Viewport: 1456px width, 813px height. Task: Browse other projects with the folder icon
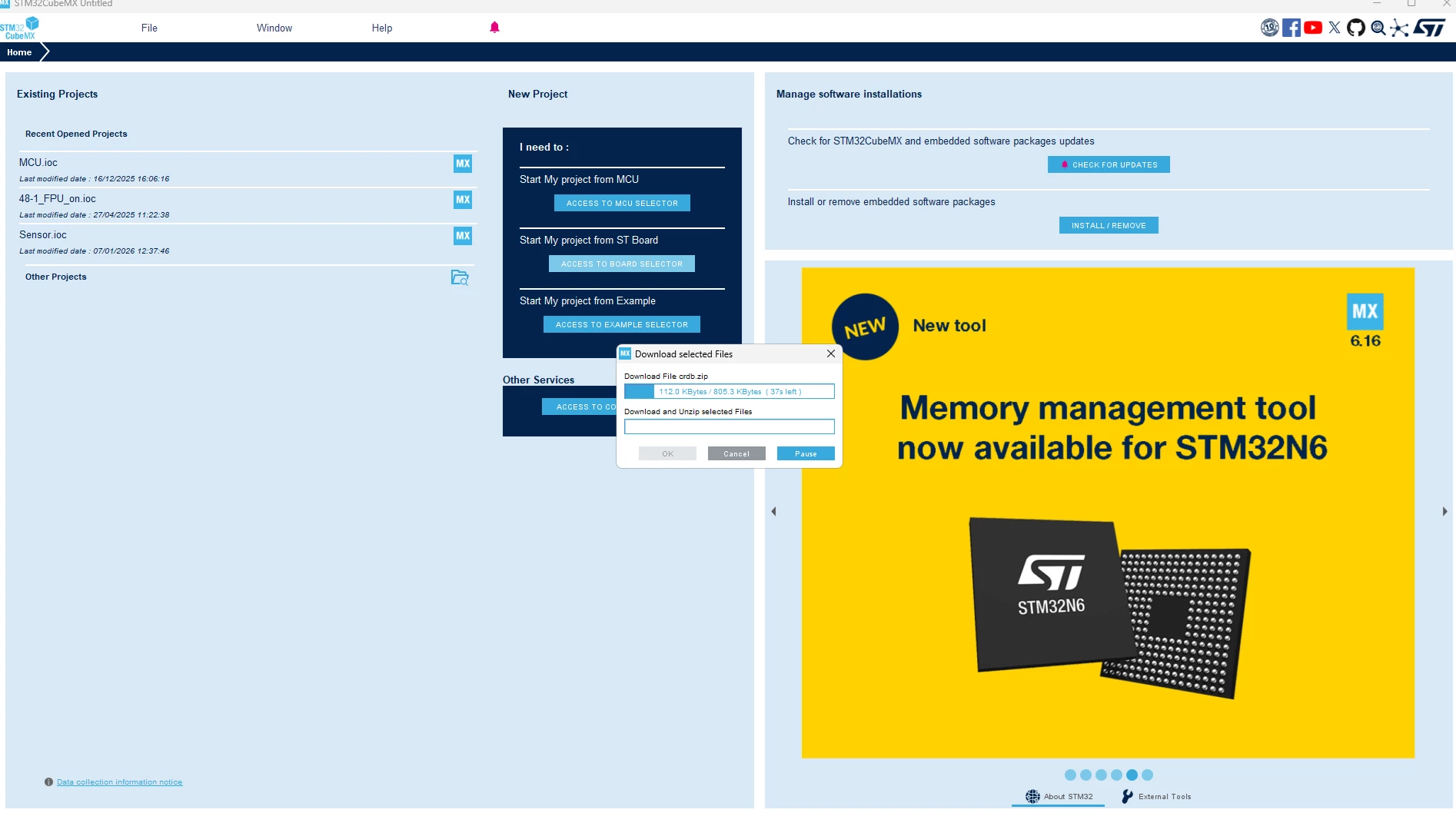click(460, 277)
